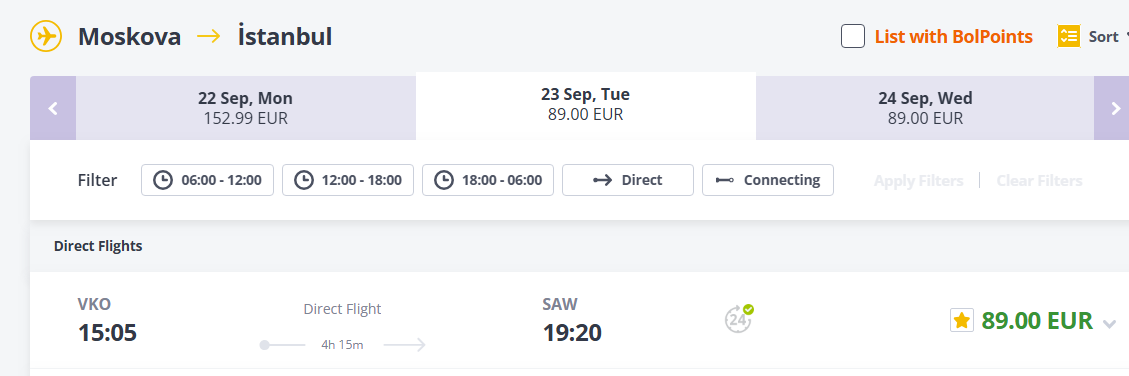Toggle the 18:00 - 06:00 time filter

pyautogui.click(x=488, y=180)
